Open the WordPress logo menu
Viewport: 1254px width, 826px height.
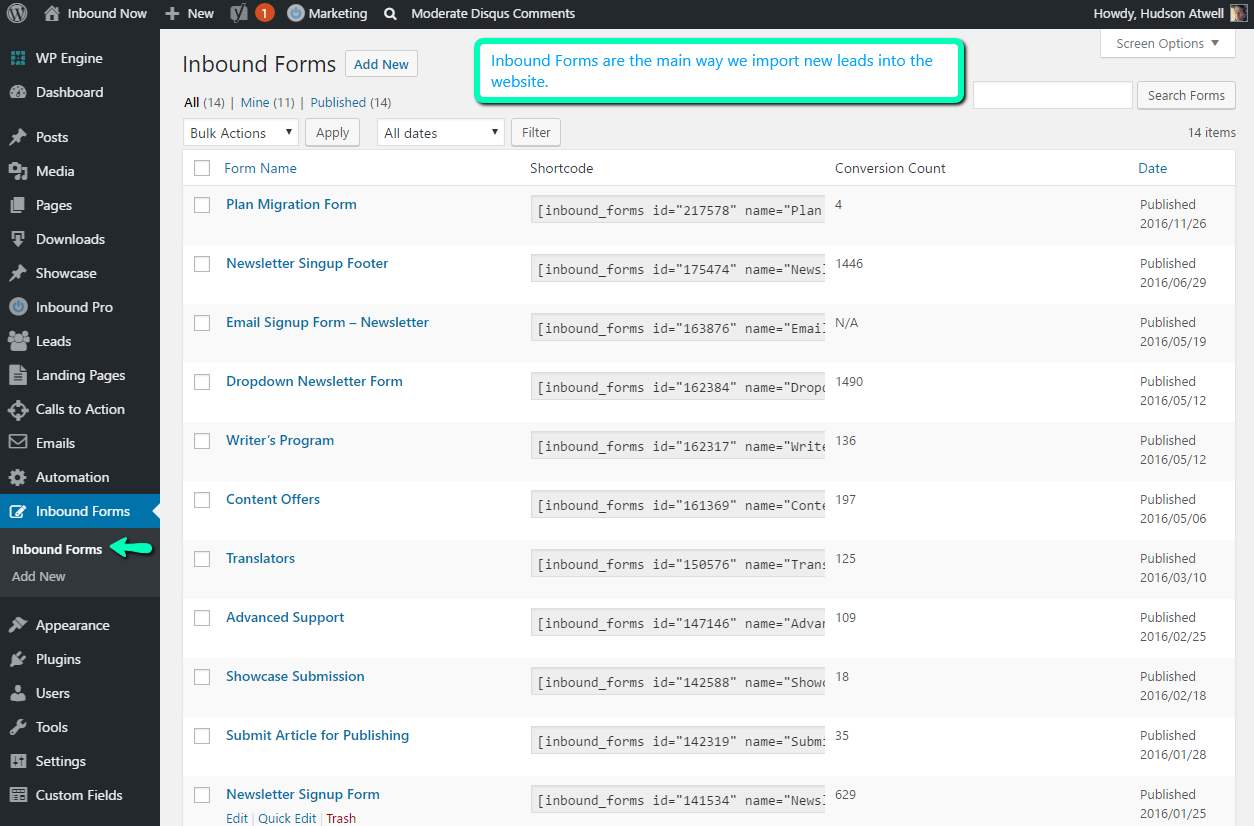tap(17, 14)
